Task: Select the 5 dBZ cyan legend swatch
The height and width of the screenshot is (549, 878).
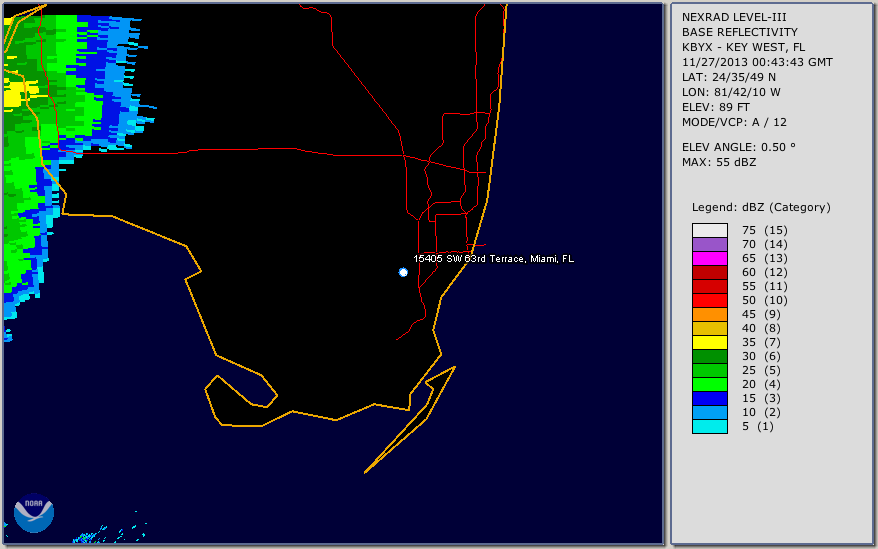Action: [x=709, y=426]
